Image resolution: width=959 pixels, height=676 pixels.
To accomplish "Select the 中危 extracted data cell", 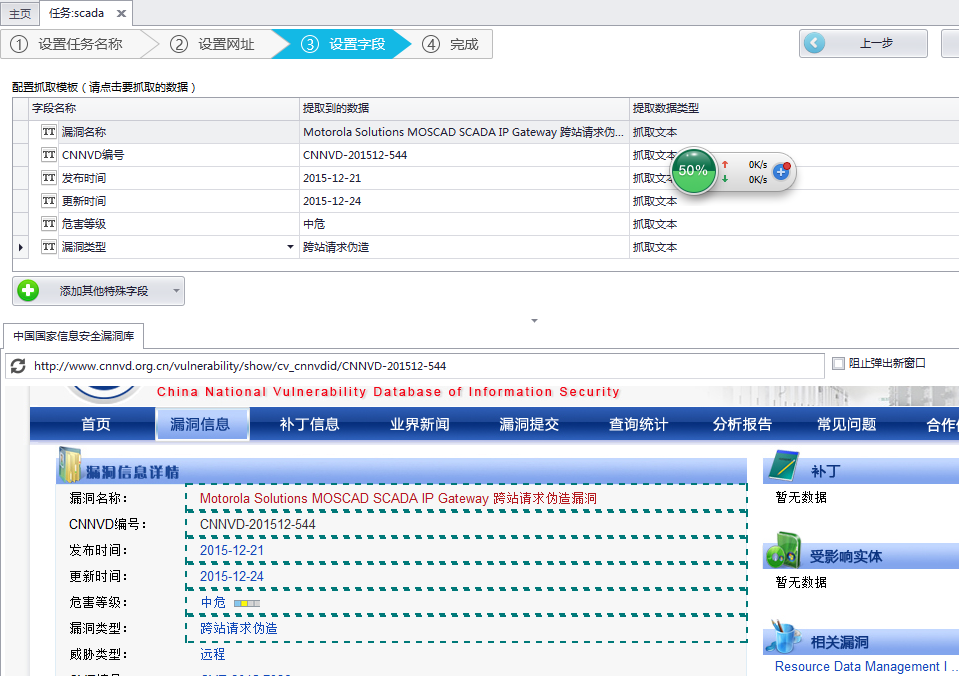I will coord(464,224).
